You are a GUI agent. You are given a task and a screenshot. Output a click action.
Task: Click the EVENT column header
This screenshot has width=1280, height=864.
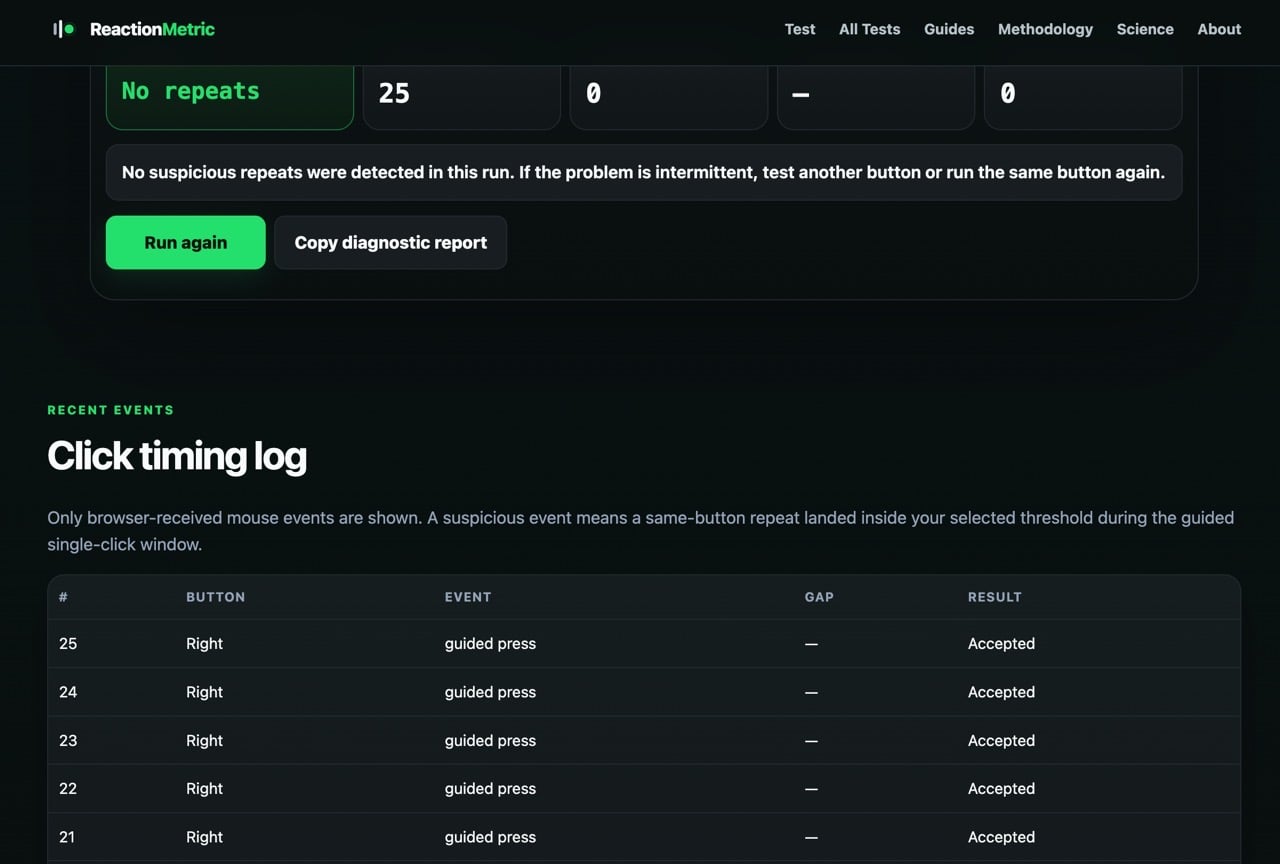(x=468, y=597)
